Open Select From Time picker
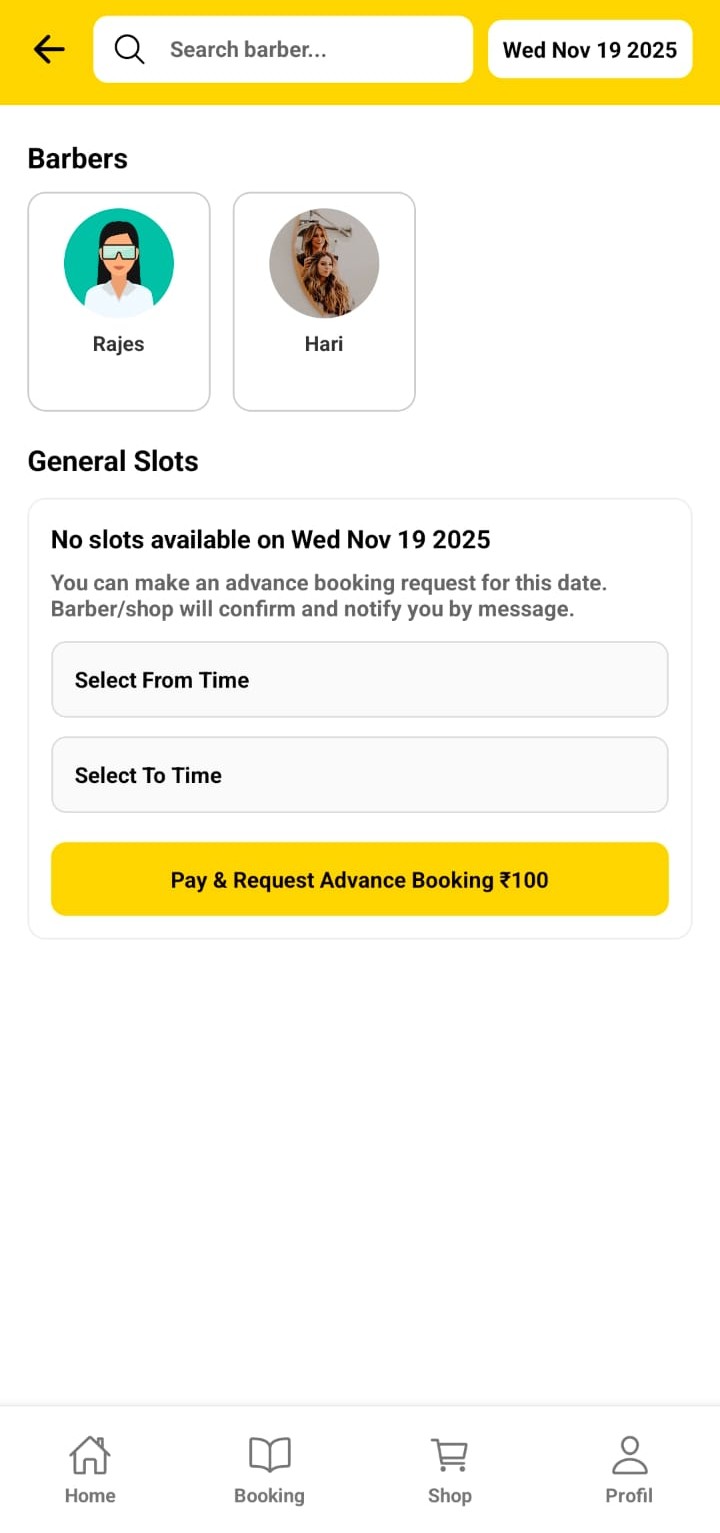This screenshot has width=720, height=1533. point(360,680)
